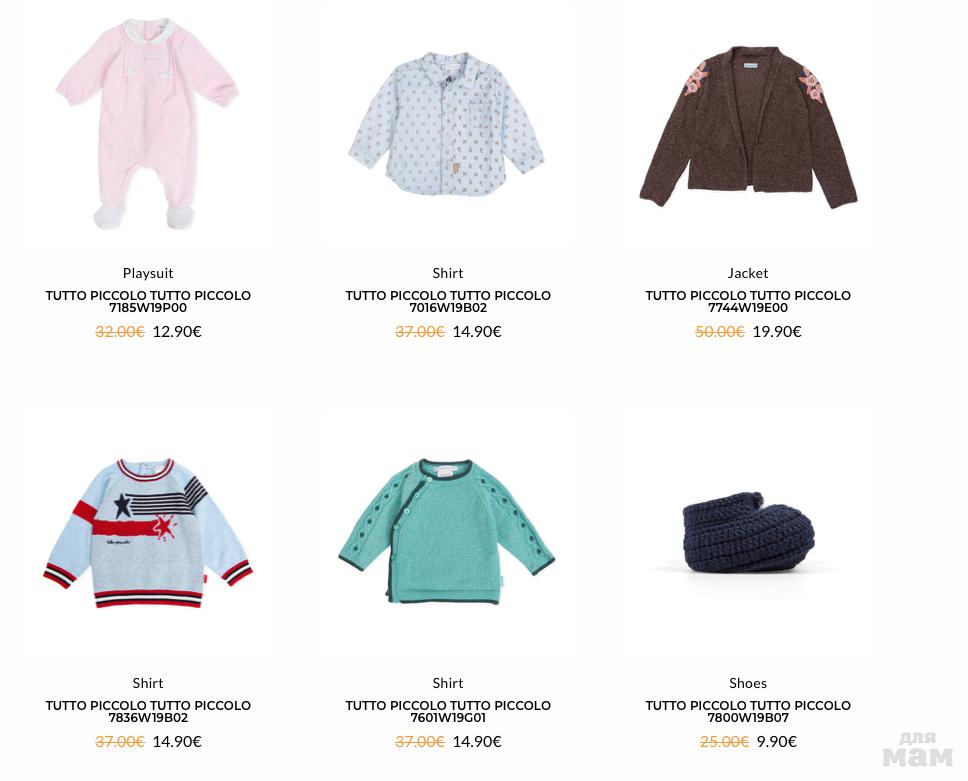Click the Jacket category label
This screenshot has height=781, width=968.
pos(748,273)
